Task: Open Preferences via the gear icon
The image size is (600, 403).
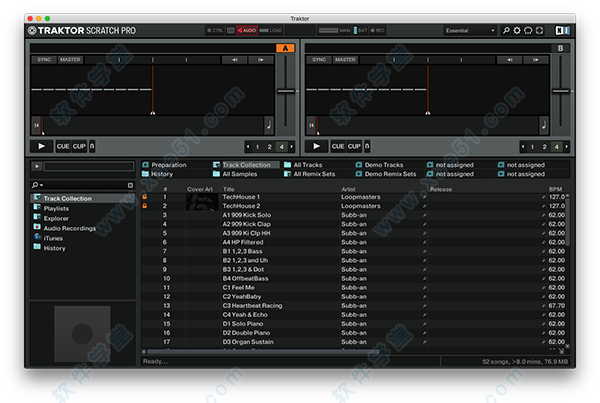Action: coord(517,30)
